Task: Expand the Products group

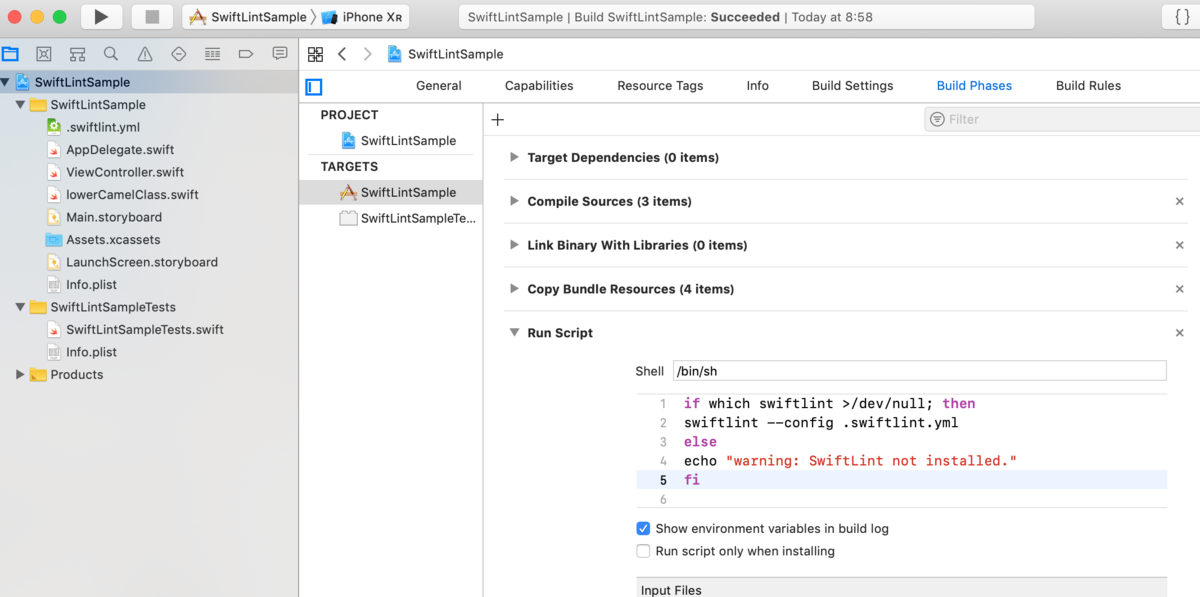Action: click(21, 375)
